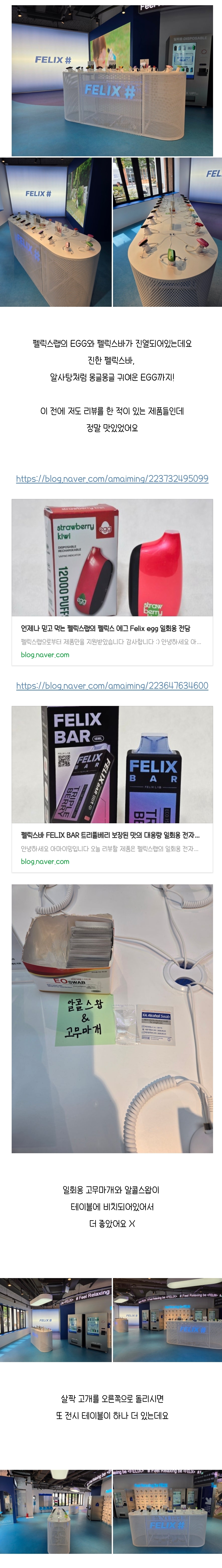Click the strawberry kiwi egg preview image
The width and height of the screenshot is (222, 1568).
tap(112, 558)
